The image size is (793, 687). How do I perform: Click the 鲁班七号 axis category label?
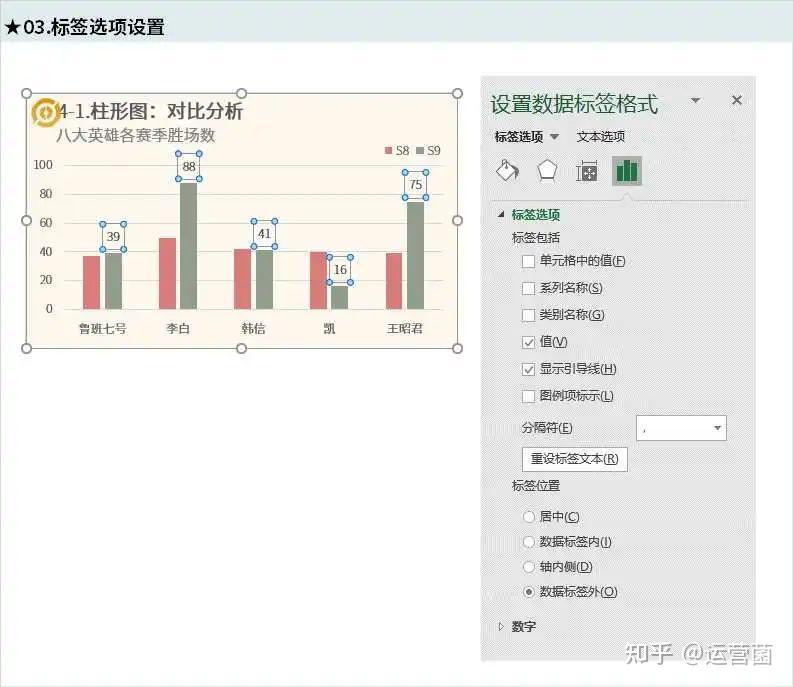[x=103, y=329]
